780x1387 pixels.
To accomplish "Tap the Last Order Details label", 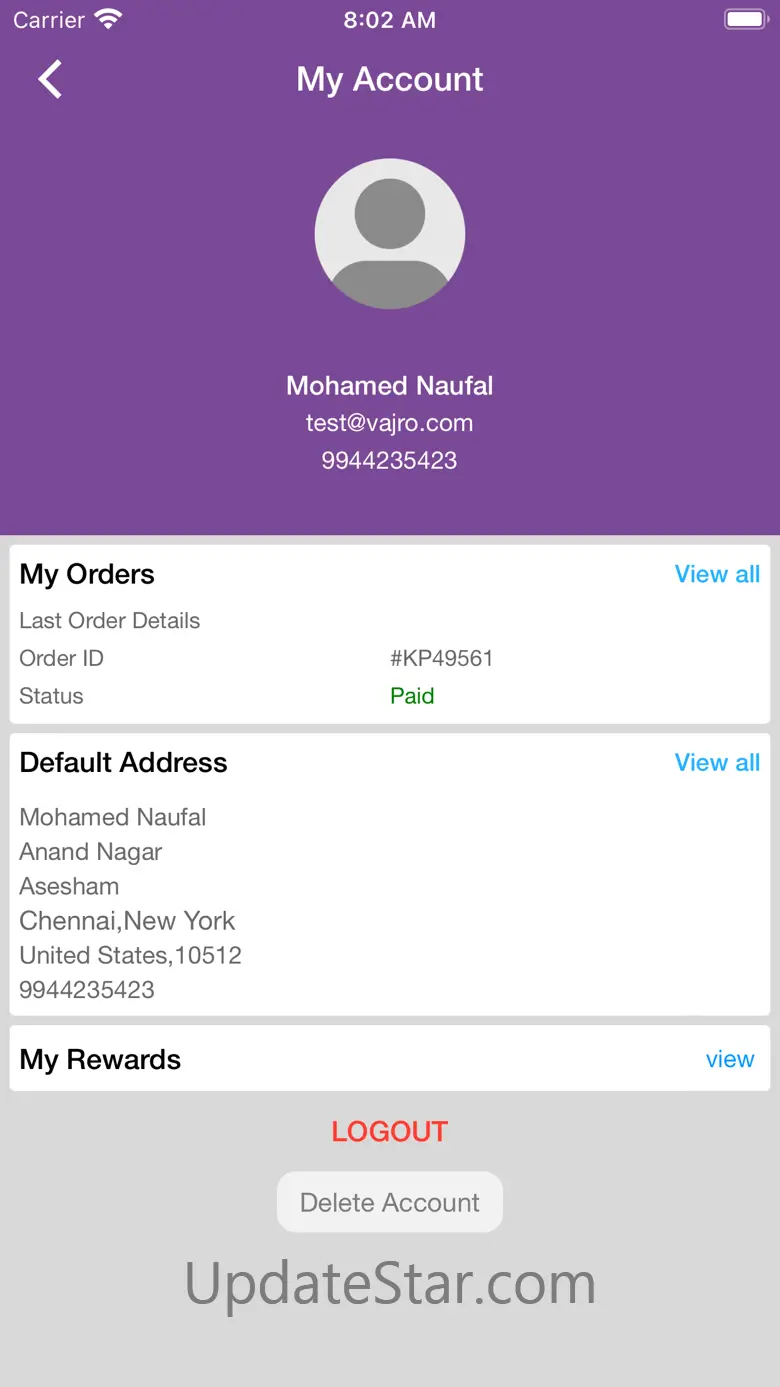I will 110,620.
